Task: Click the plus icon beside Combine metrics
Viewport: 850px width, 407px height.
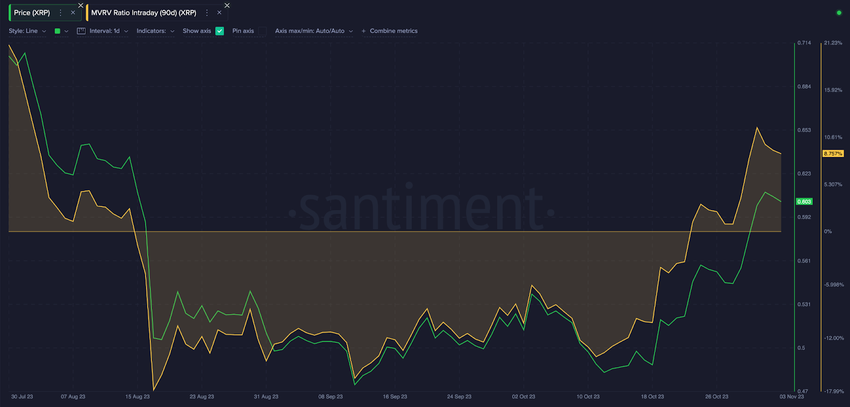Action: pyautogui.click(x=363, y=31)
